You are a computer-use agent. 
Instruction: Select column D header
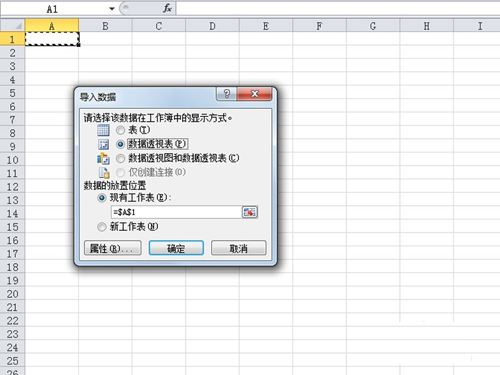212,26
